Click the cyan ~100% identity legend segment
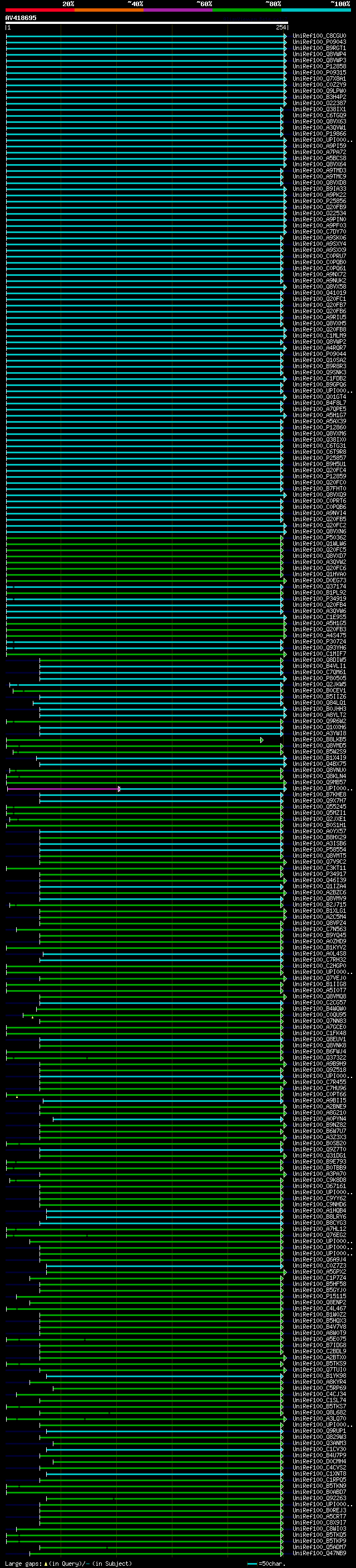This screenshot has height=1568, width=356. [x=316, y=10]
